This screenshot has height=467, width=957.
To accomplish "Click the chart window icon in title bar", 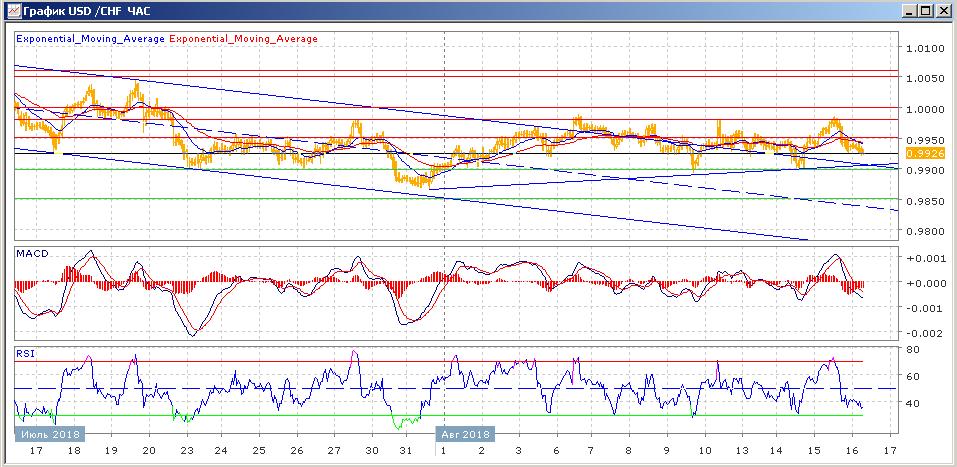I will click(x=12, y=11).
